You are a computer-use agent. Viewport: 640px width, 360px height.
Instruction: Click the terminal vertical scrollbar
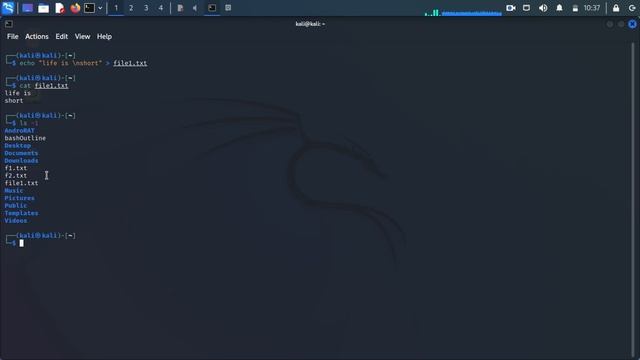point(633,200)
